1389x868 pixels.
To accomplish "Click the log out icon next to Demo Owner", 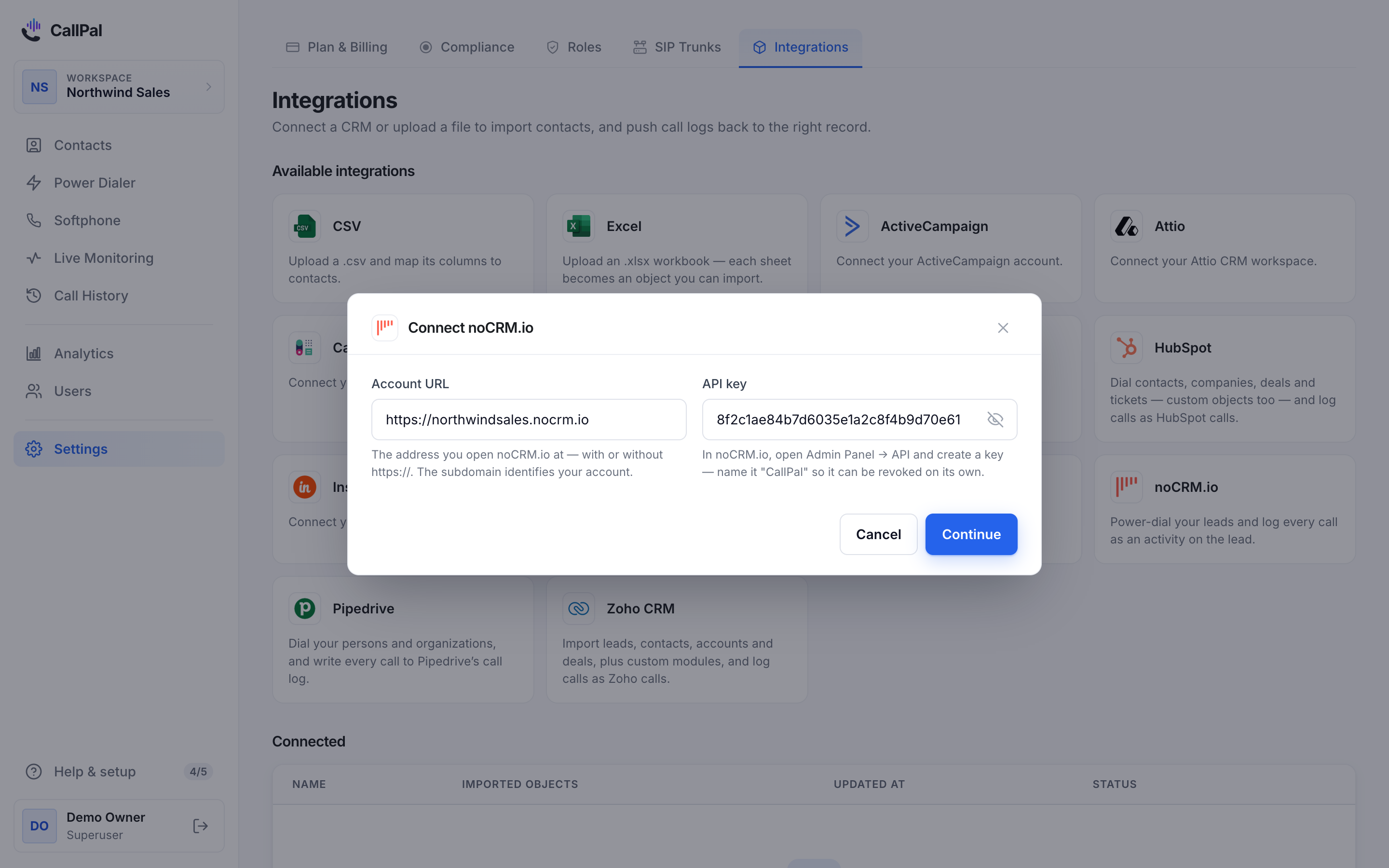I will [x=200, y=826].
